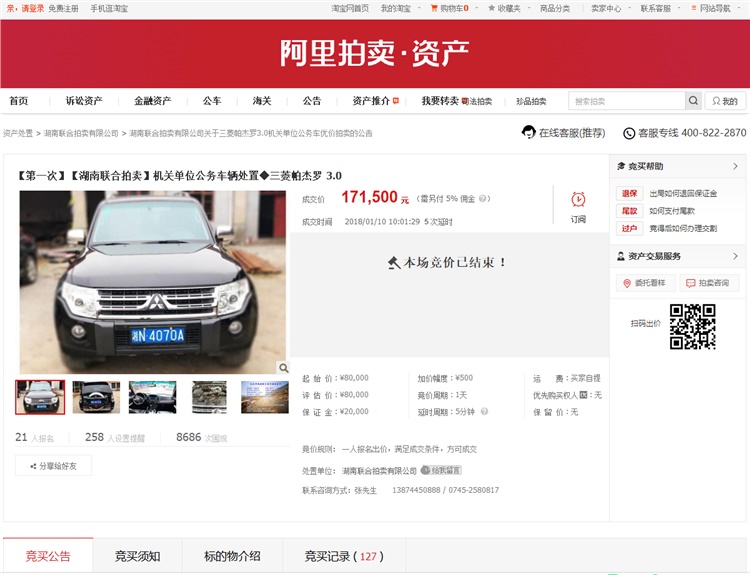This screenshot has width=750, height=575.
Task: Expand the 资产交易服务 panel chevron
Action: [x=735, y=257]
